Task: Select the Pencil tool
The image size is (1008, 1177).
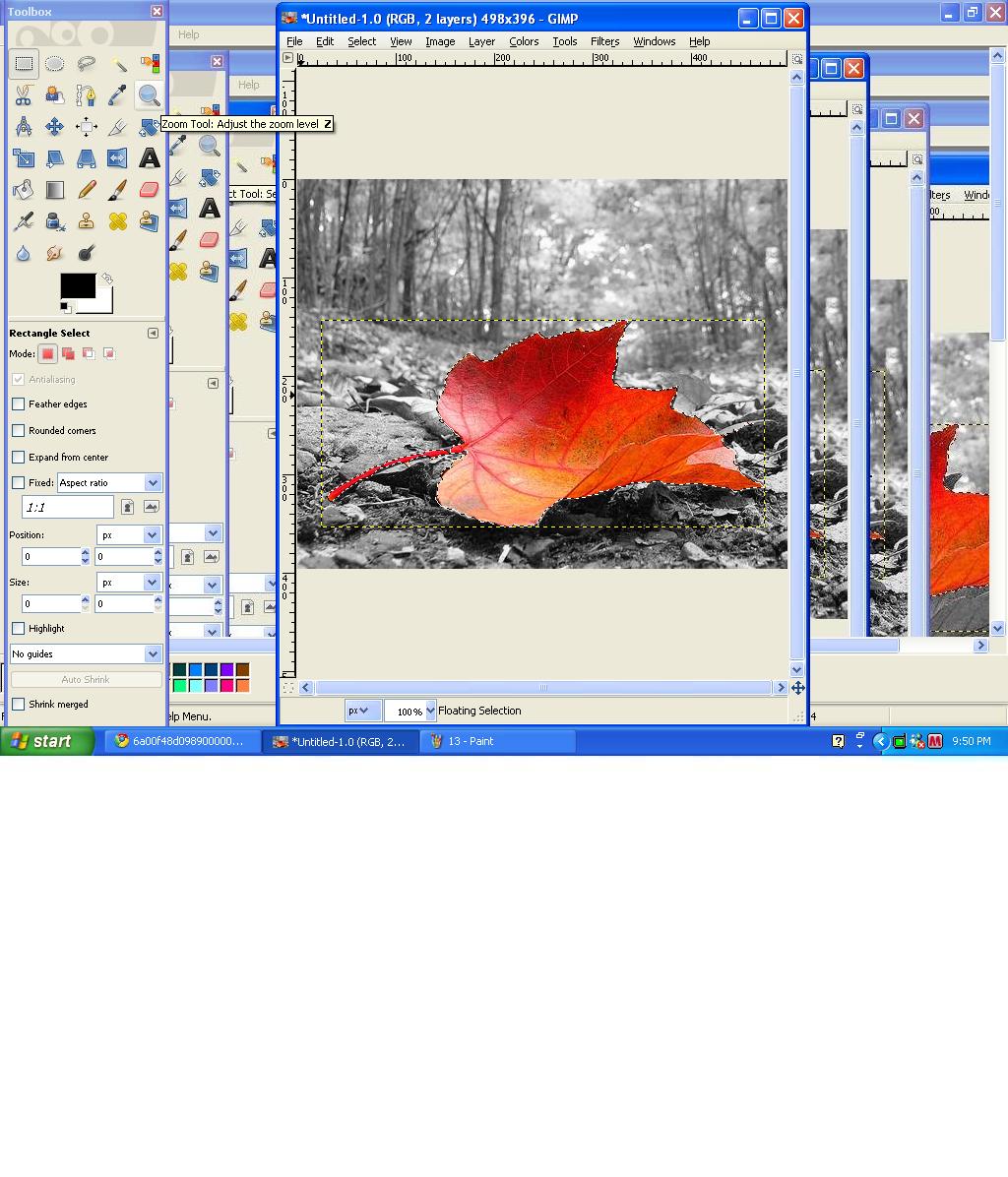Action: (87, 190)
